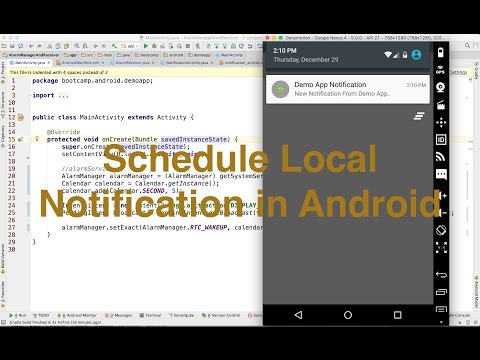
Task: Click the Genymotion remote control arrows icon
Action: 441,122
